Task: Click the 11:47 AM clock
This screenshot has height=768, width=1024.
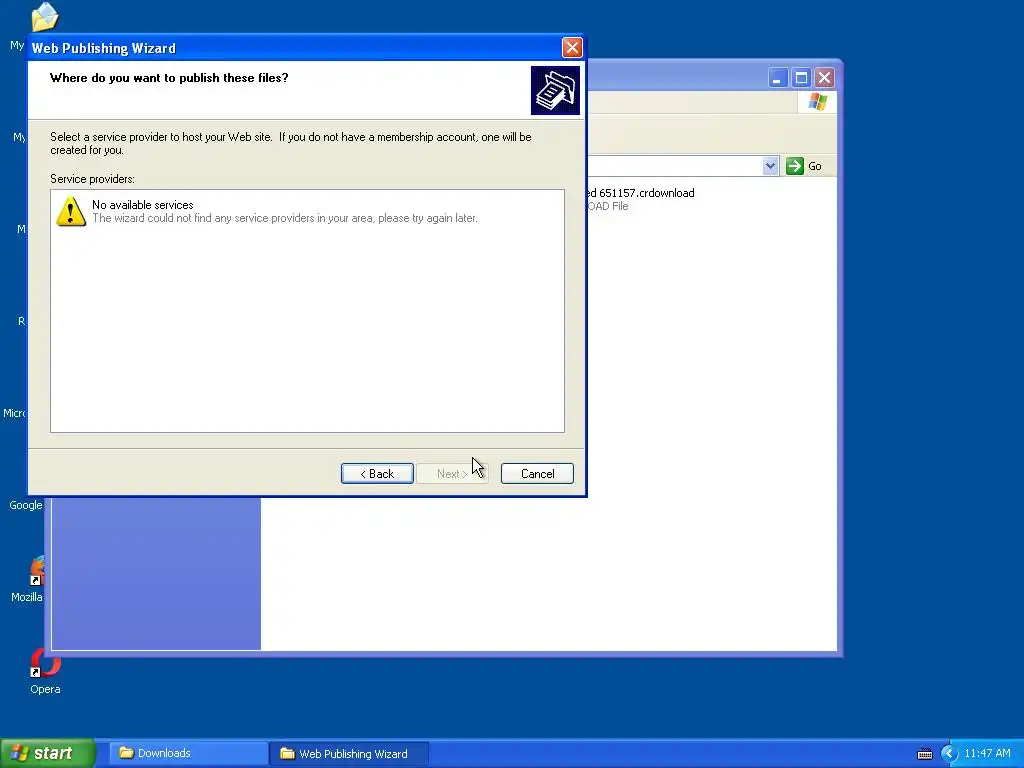Action: click(987, 754)
